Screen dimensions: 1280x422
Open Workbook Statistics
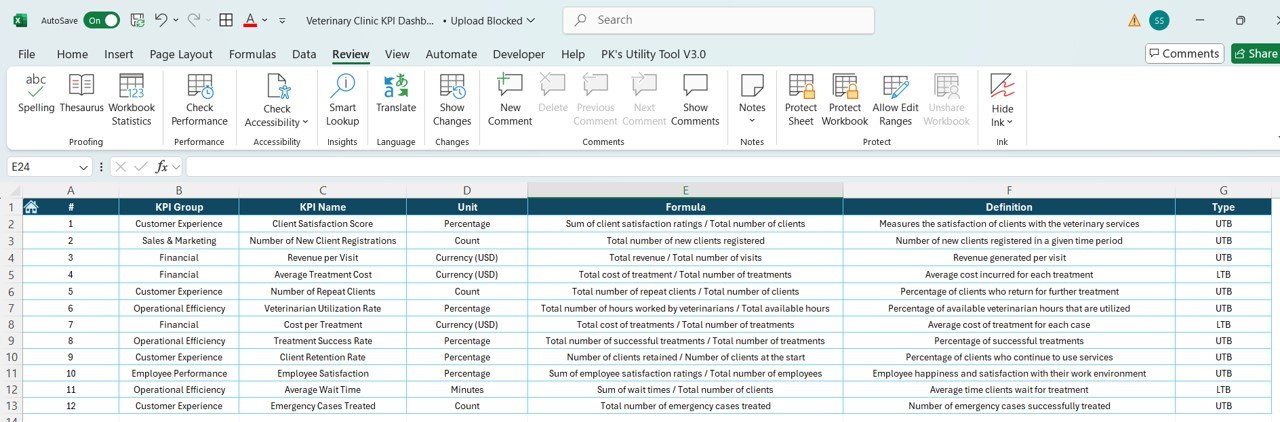tap(131, 98)
